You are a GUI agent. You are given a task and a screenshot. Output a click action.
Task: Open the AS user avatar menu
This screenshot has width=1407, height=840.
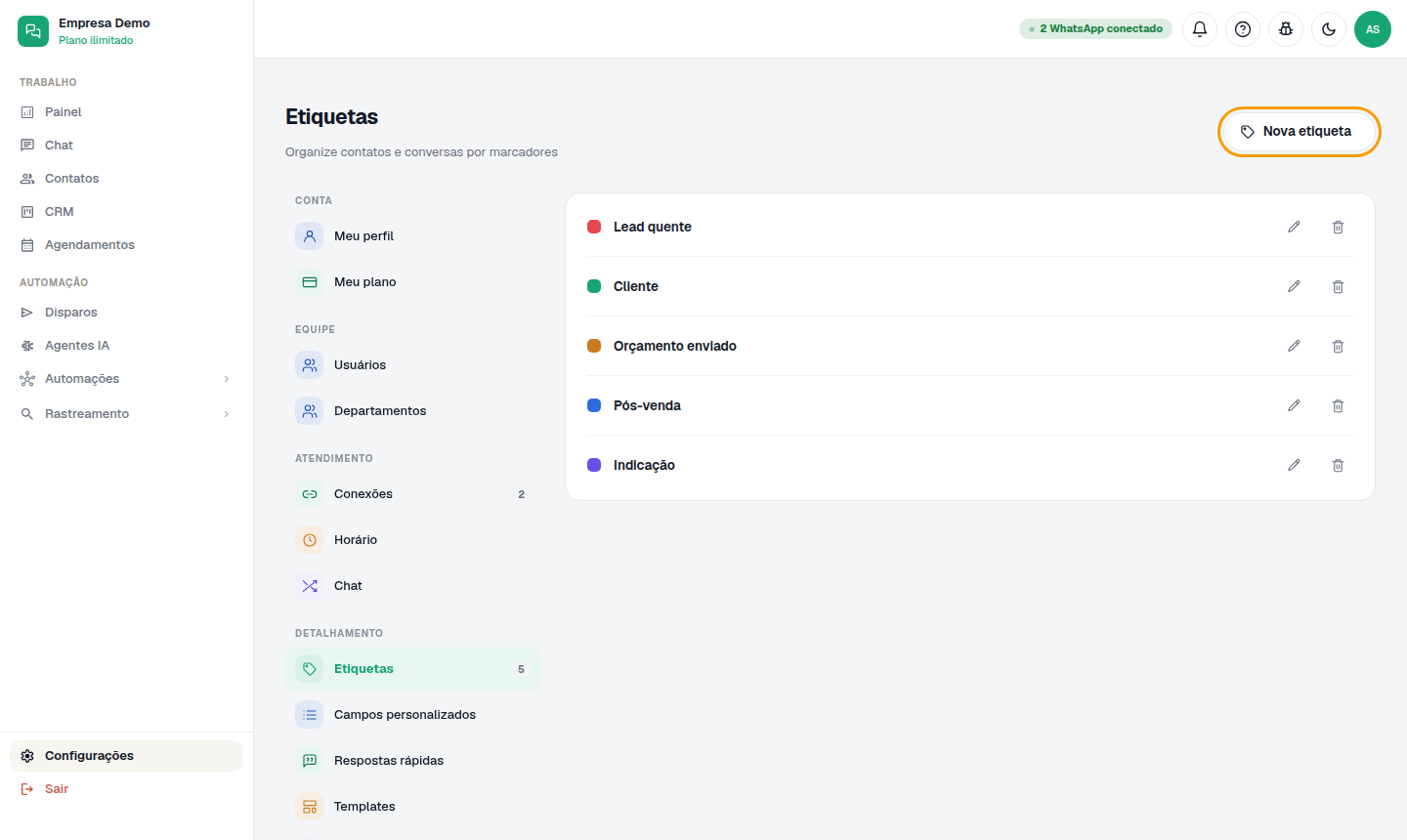[x=1373, y=29]
